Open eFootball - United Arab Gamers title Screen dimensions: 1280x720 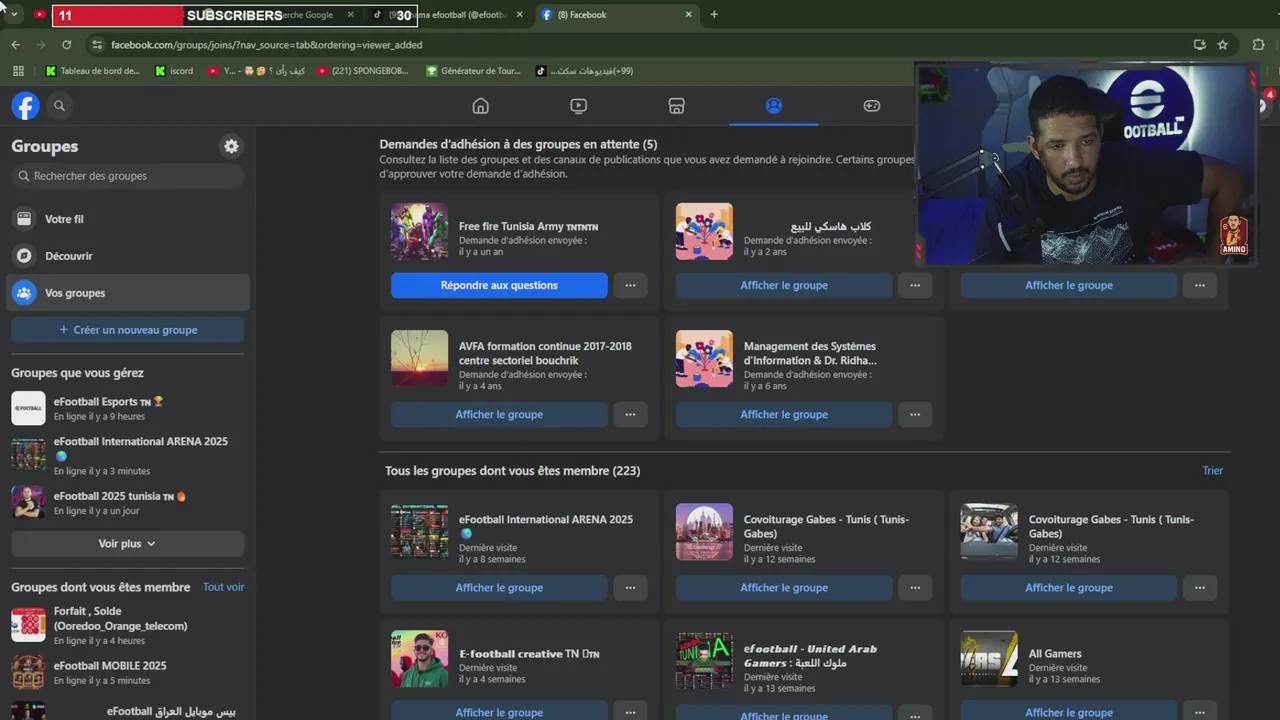[x=810, y=655]
